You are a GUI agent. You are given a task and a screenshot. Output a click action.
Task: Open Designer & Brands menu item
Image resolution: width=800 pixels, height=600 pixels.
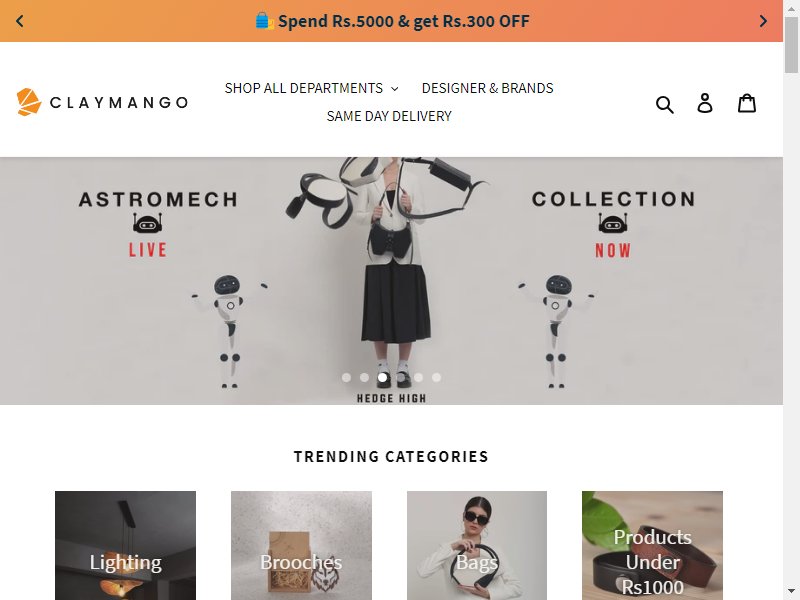(x=487, y=88)
